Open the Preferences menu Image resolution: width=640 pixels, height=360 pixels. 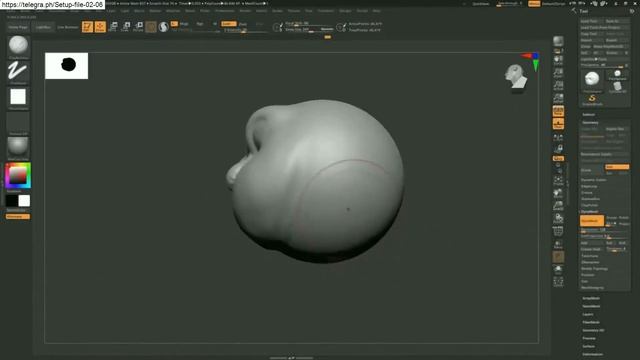point(224,11)
